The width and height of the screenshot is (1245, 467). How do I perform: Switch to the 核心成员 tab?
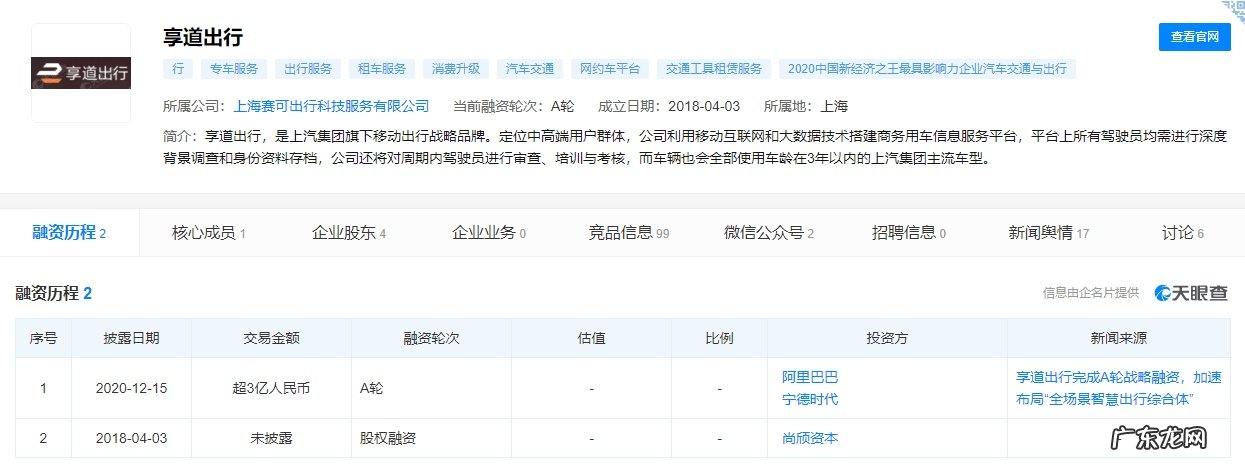pyautogui.click(x=208, y=233)
